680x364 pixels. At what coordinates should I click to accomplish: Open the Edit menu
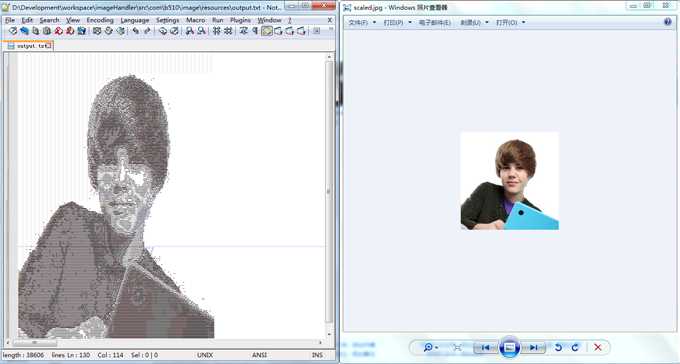pos(27,20)
